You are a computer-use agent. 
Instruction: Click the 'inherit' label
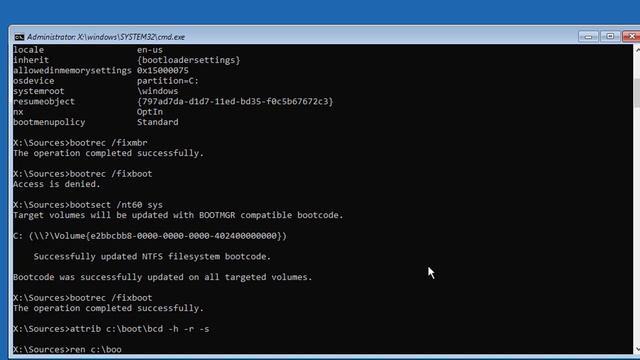tap(31, 60)
